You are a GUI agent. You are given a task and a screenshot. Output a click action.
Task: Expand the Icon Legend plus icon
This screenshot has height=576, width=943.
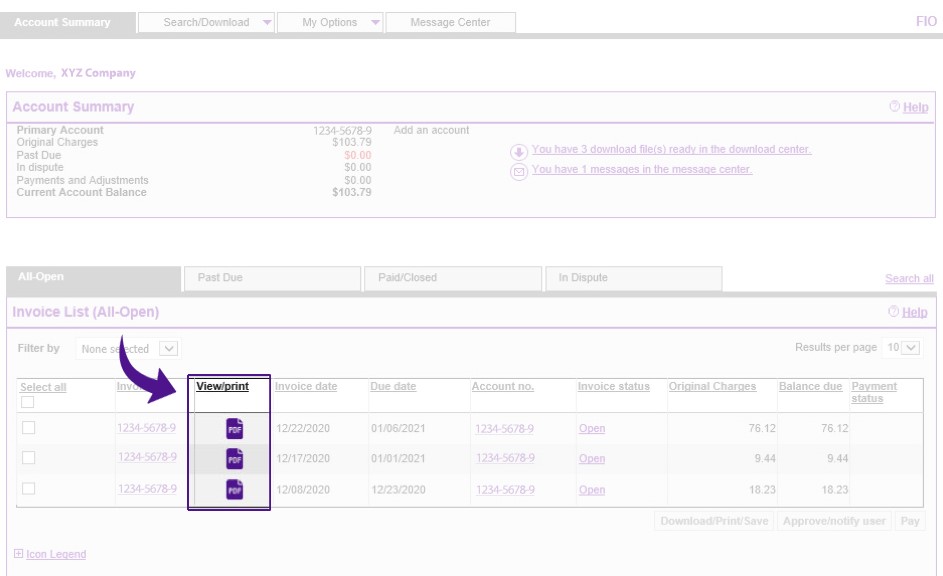pos(18,554)
